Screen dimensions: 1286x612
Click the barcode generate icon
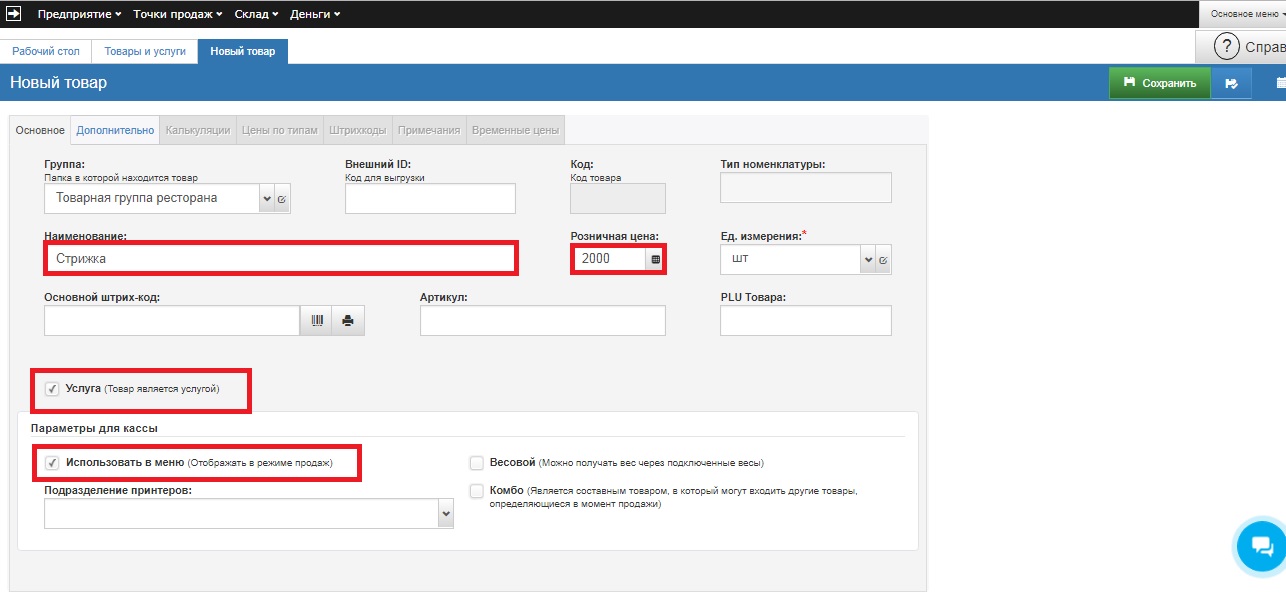[x=317, y=321]
